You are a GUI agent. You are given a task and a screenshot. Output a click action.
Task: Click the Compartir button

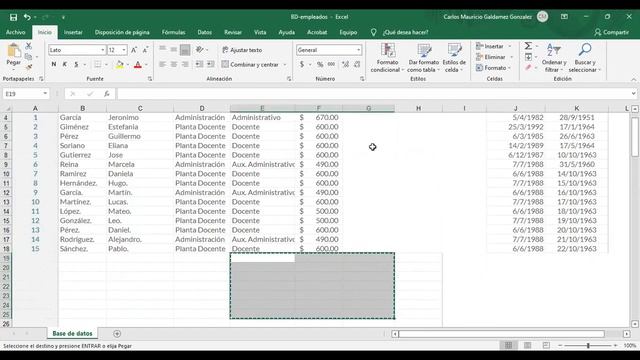pyautogui.click(x=611, y=32)
